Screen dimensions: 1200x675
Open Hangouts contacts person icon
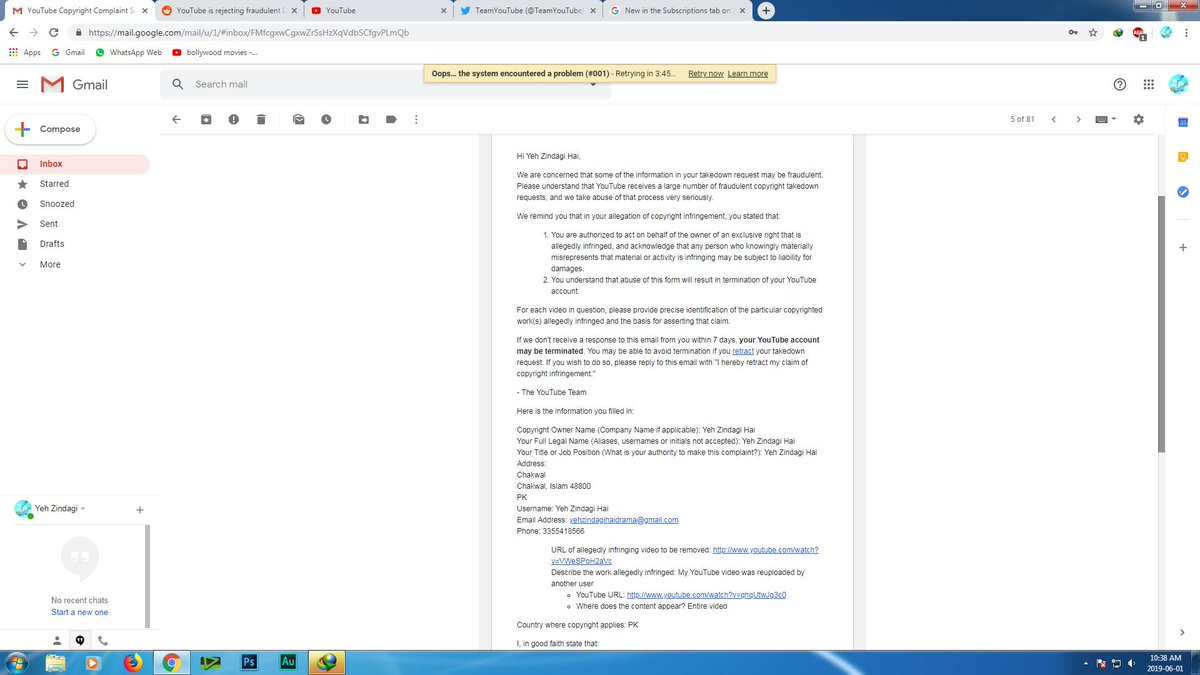pos(57,640)
